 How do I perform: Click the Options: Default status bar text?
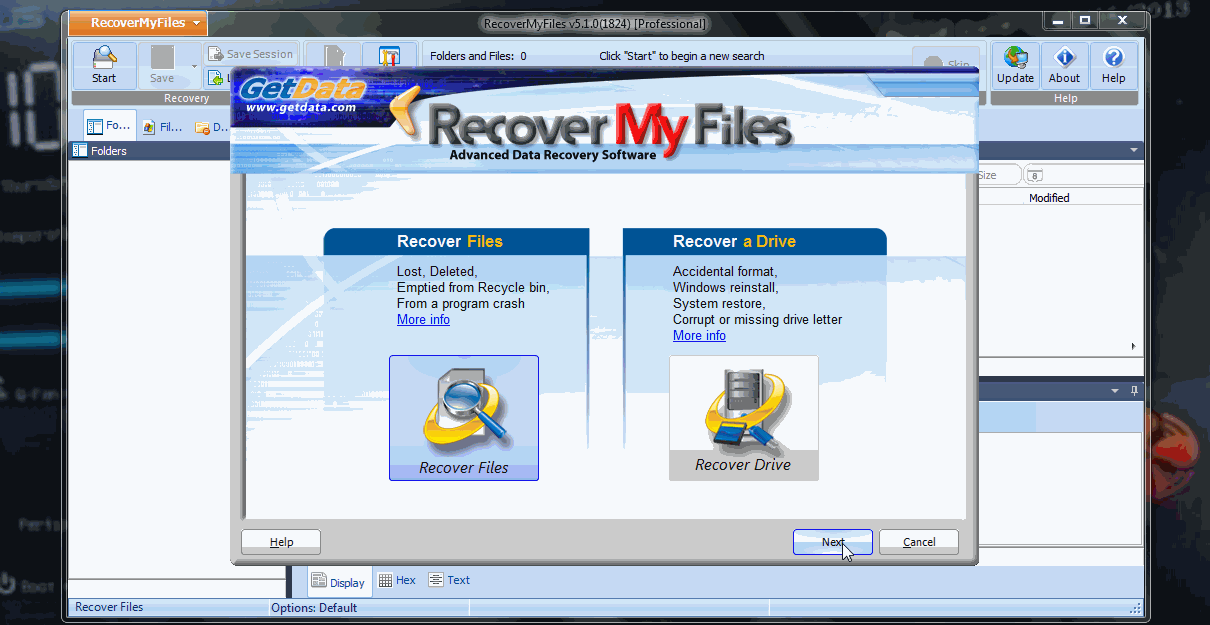314,608
